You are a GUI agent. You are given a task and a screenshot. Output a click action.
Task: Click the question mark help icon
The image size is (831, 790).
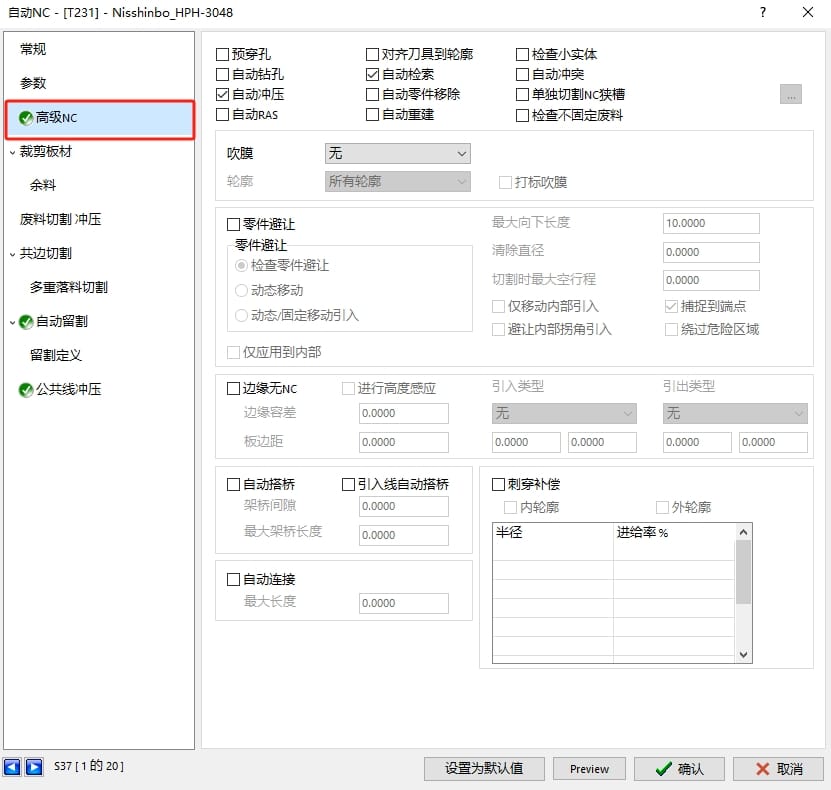763,13
